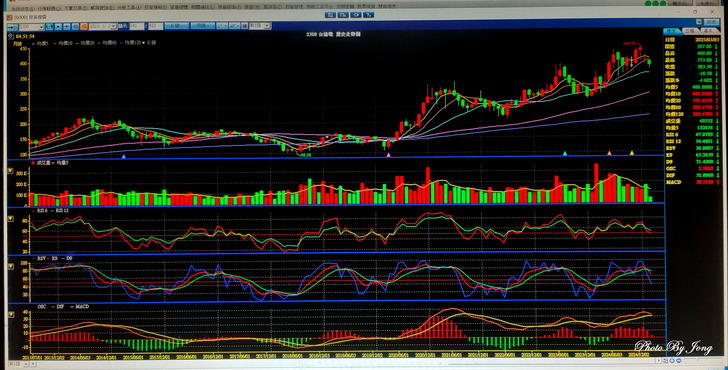Viewport: 728px width, 370px height.
Task: Click the arrow icon left of stock code box
Action: tap(13, 26)
